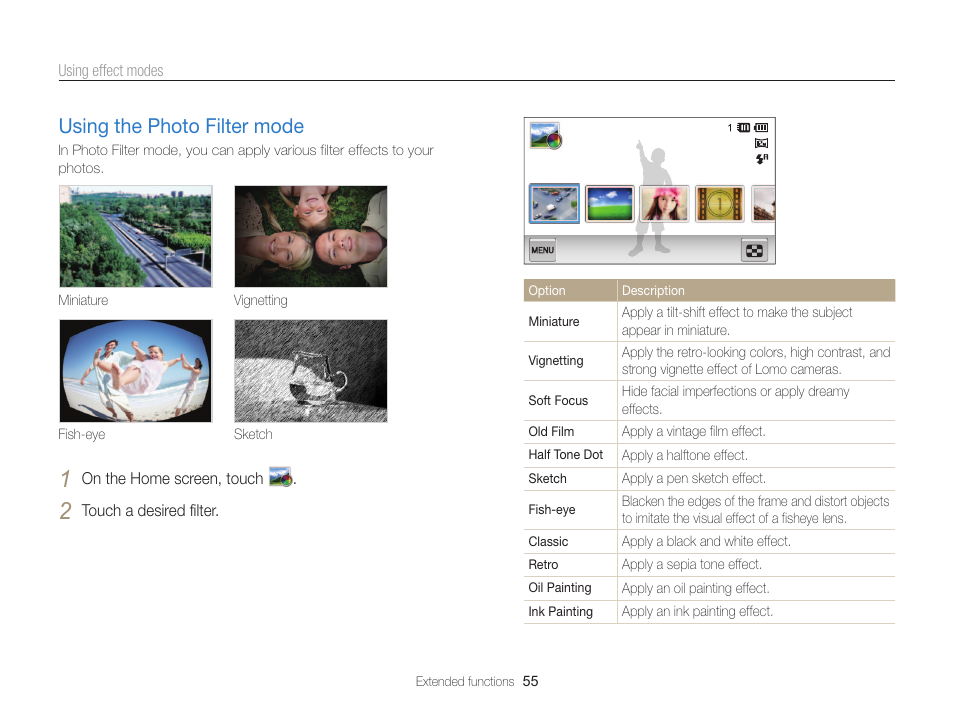Screen dimensions: 954x720
Task: Tap the battery level icon
Action: 761,127
